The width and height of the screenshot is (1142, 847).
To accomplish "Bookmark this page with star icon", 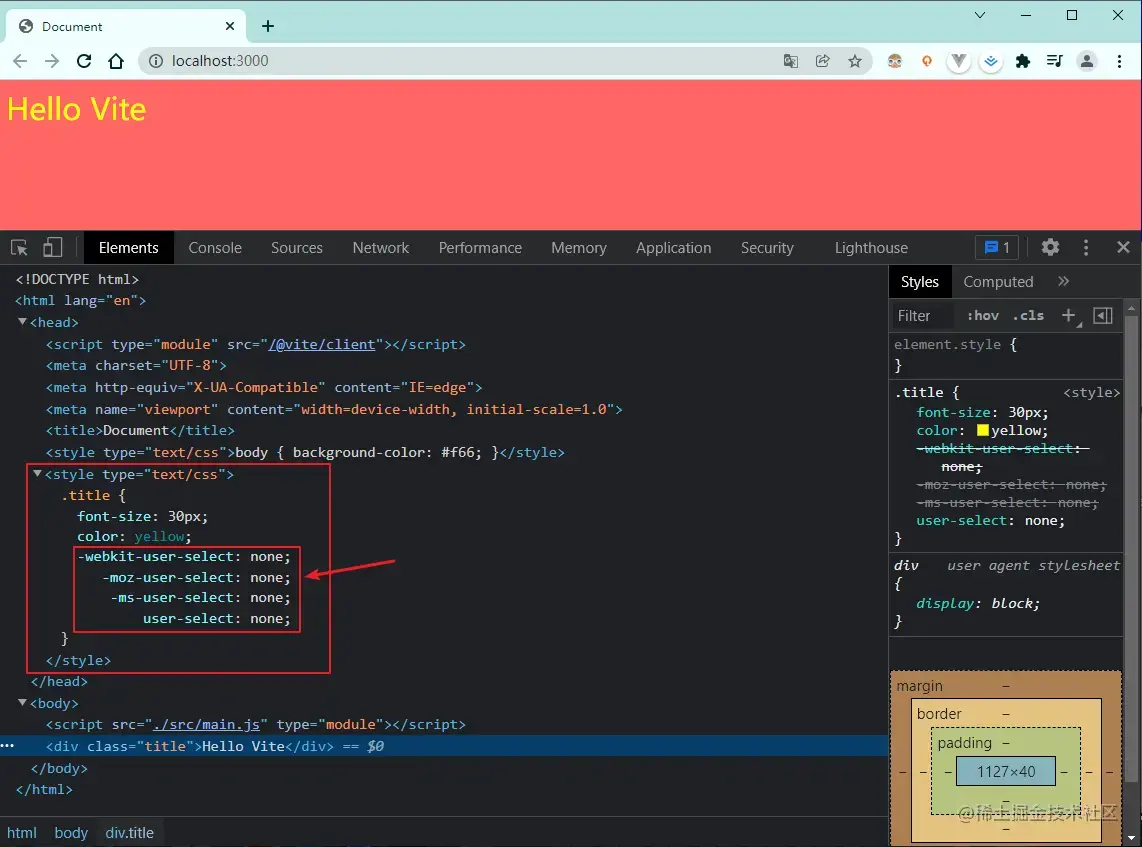I will (x=855, y=61).
